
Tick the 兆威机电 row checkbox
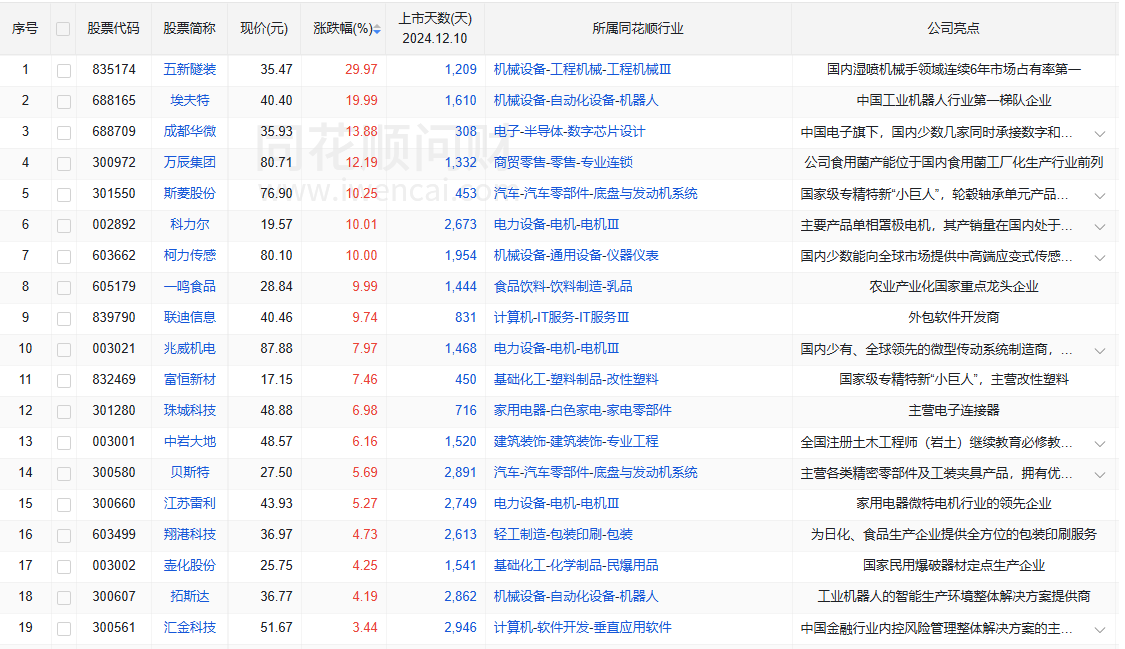click(x=64, y=349)
